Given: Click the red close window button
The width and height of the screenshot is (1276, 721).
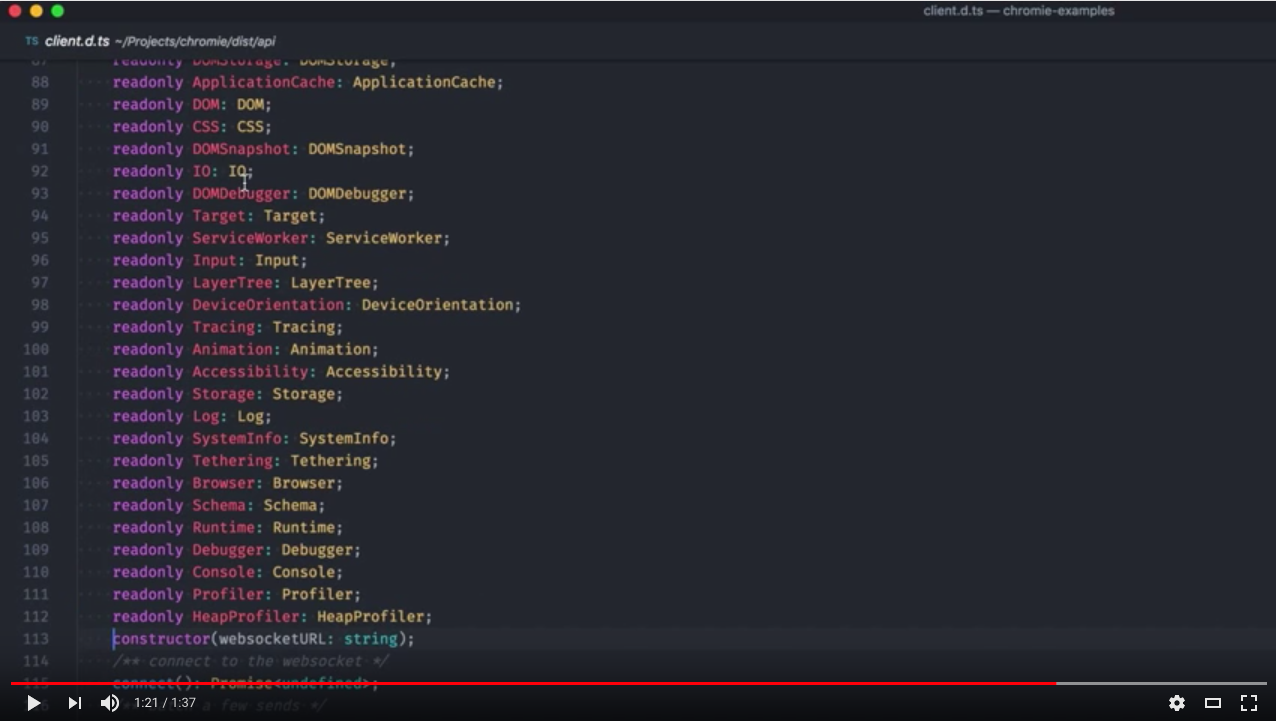Looking at the screenshot, I should pyautogui.click(x=15, y=11).
